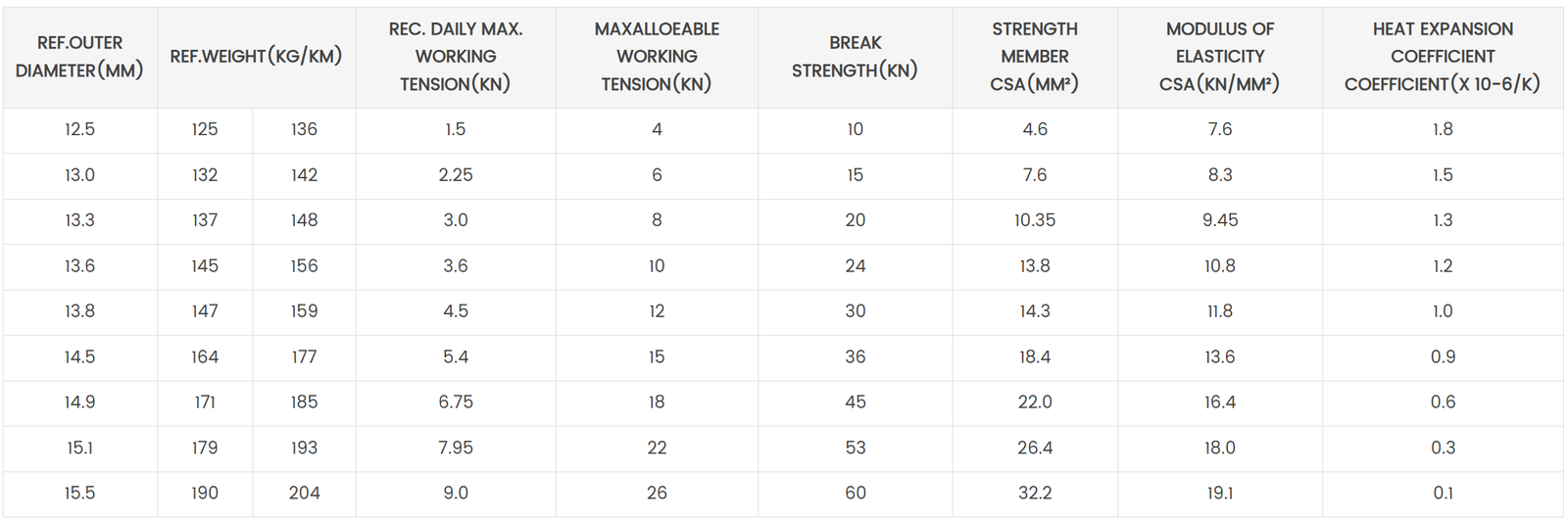Screen dimensions: 1568x520
Task: Click the HEAT EXPANSION COEFFICIENT header
Action: (1443, 57)
